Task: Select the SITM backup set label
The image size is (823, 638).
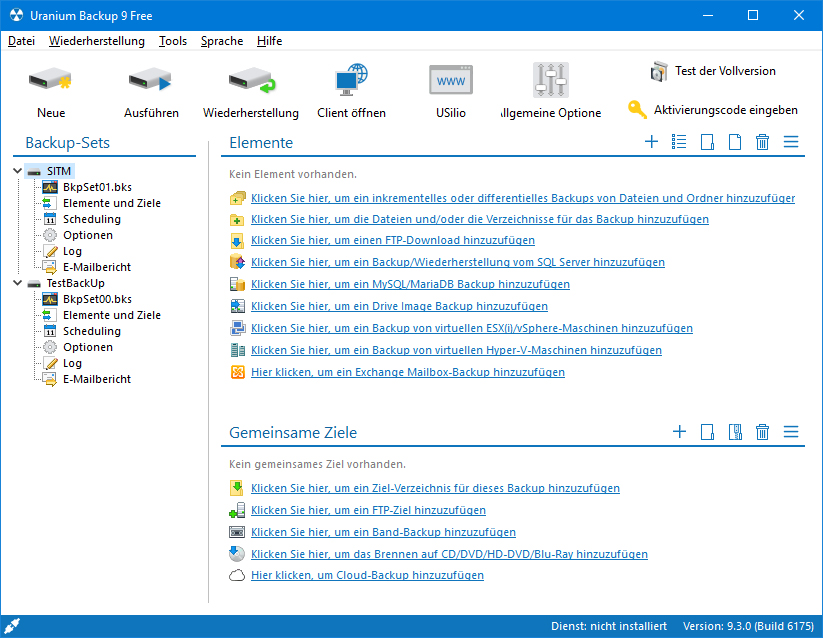Action: (59, 171)
